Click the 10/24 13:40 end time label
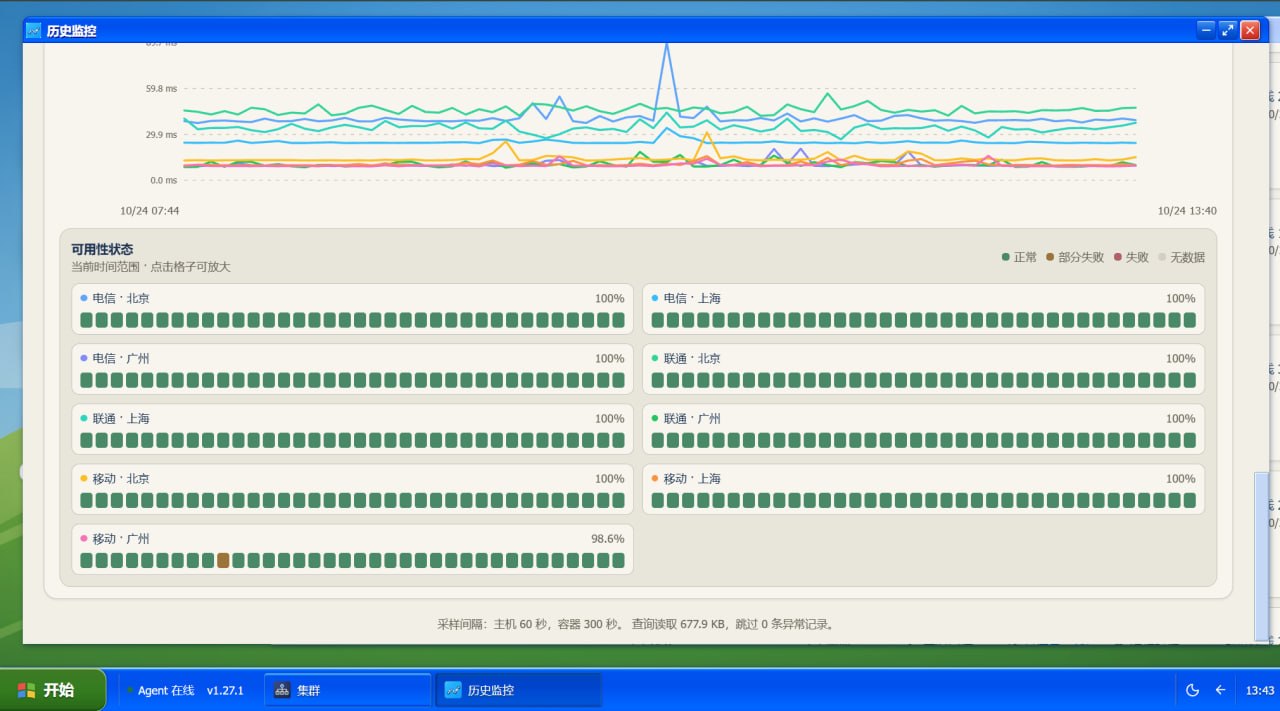1280x711 pixels. point(1187,211)
